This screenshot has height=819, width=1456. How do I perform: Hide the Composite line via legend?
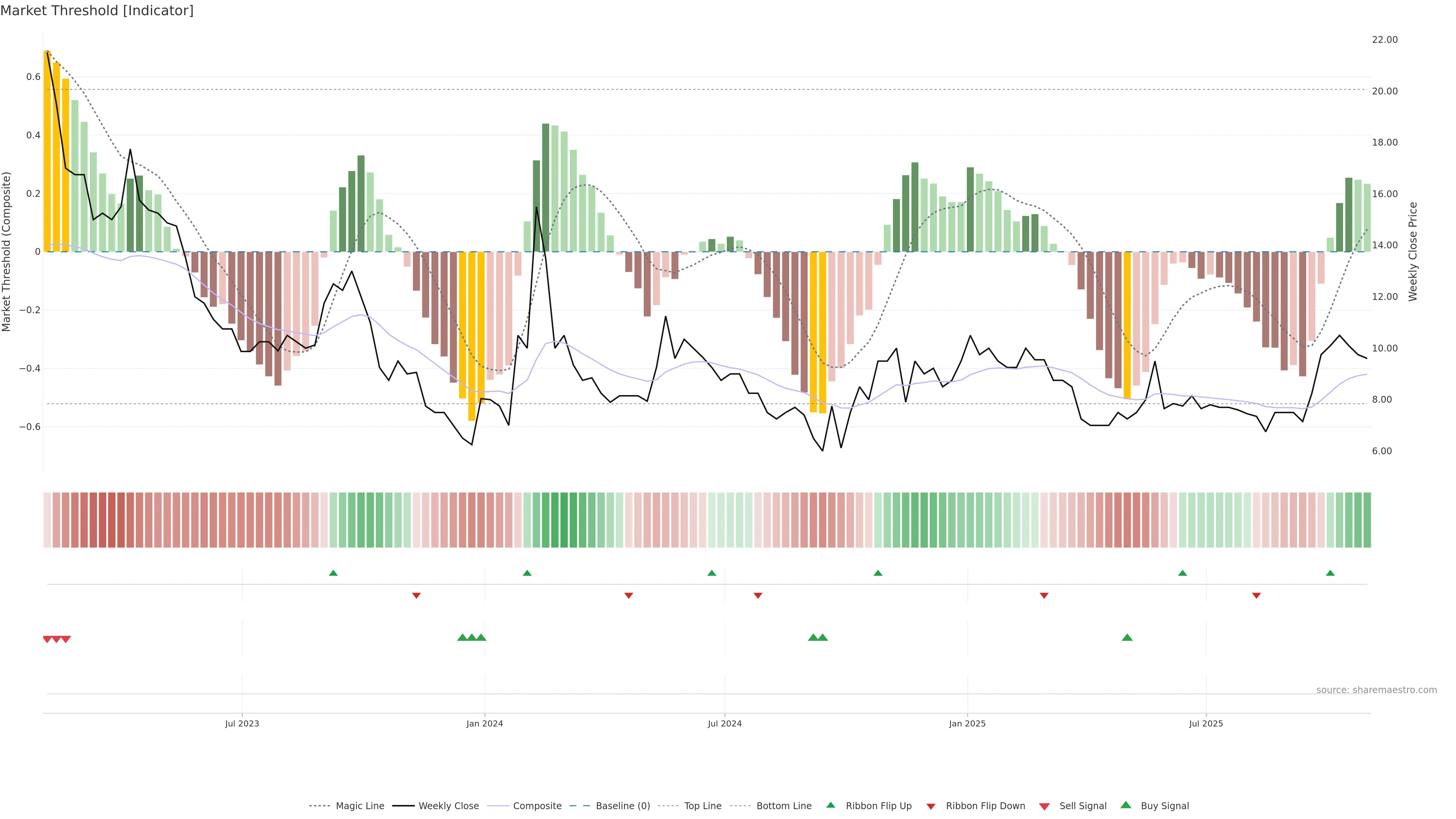(x=537, y=806)
